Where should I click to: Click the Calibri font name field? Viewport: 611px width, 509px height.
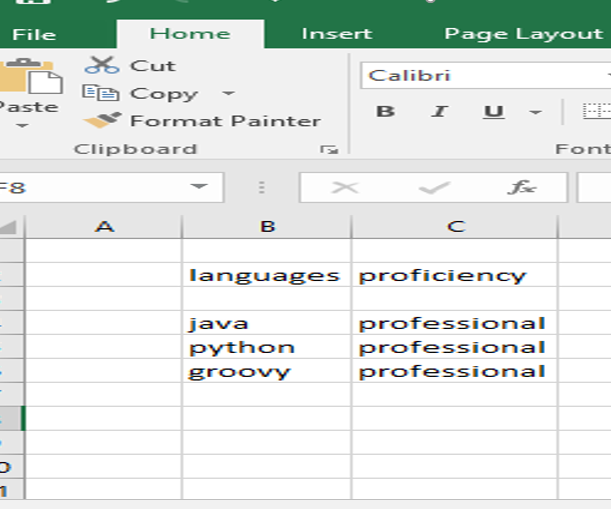coord(485,75)
